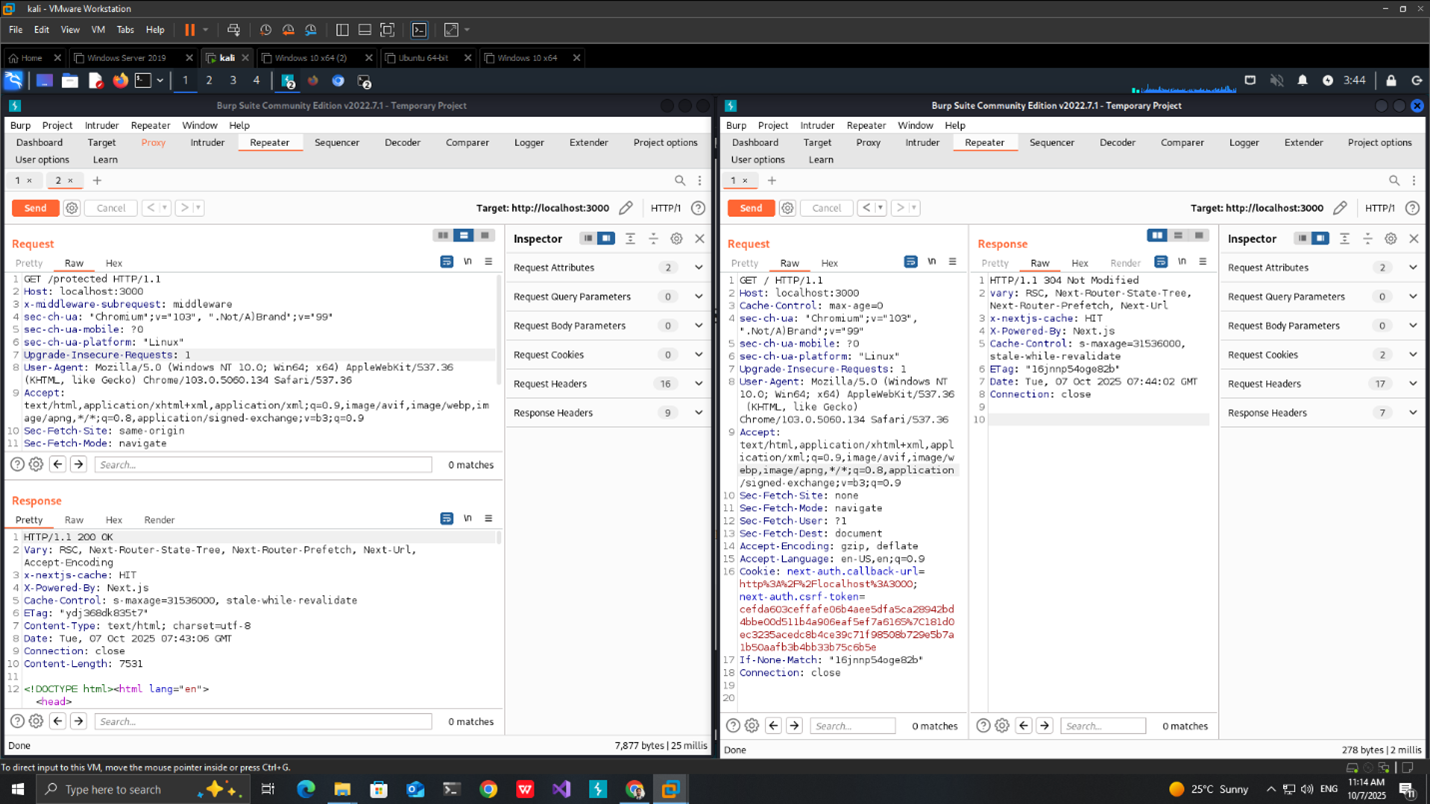Open the Kali file manager panel icon
Image resolution: width=1430 pixels, height=804 pixels.
click(x=70, y=81)
